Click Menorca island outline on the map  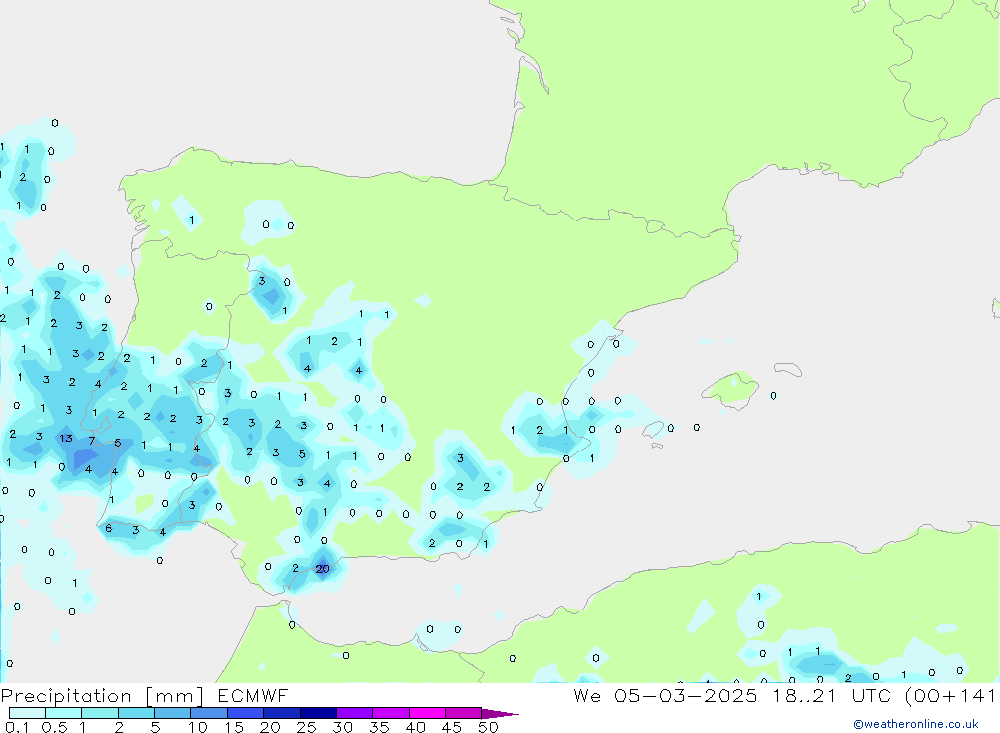click(788, 369)
